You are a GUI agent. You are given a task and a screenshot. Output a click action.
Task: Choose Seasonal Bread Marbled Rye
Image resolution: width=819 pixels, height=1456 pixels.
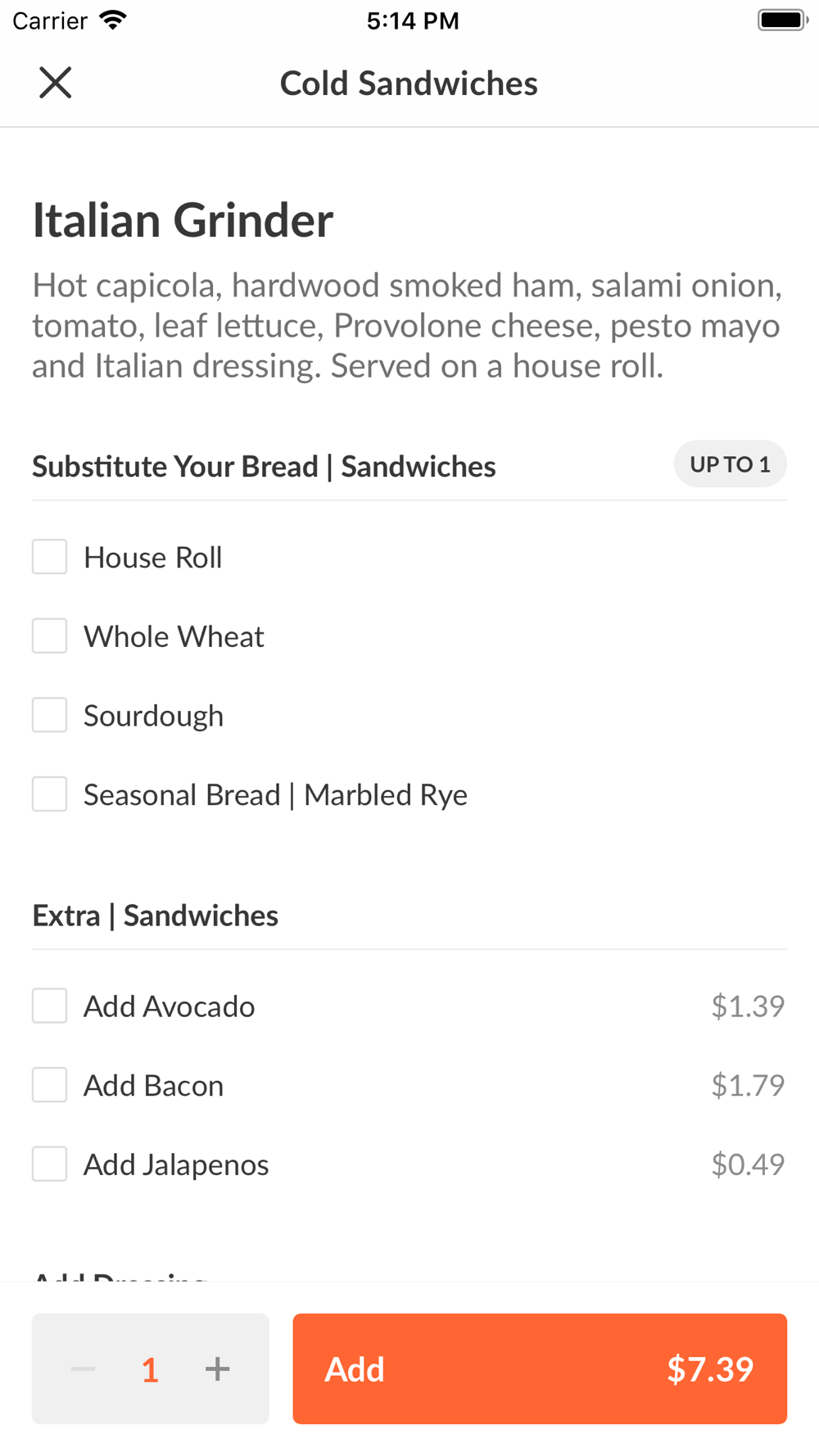click(50, 794)
